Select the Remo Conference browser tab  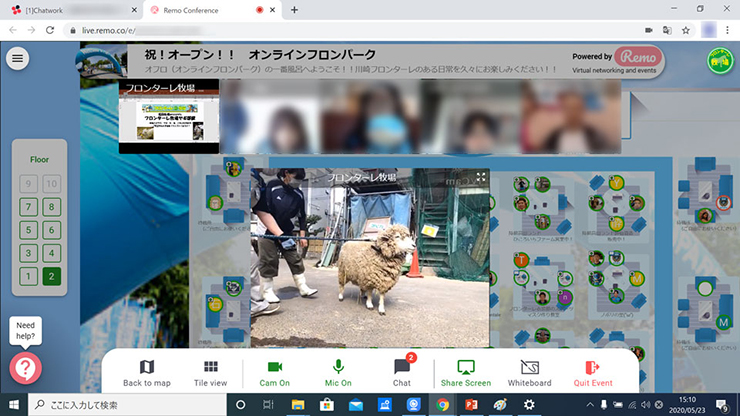point(212,10)
